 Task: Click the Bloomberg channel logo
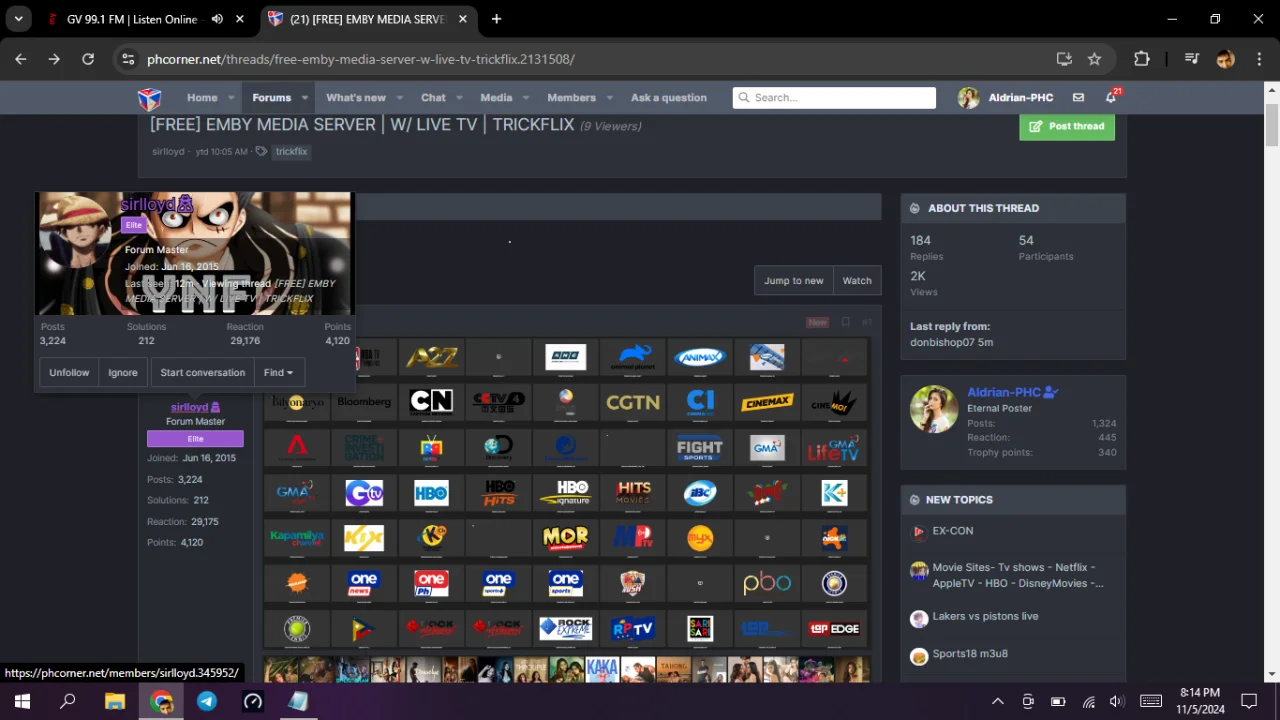tap(364, 402)
